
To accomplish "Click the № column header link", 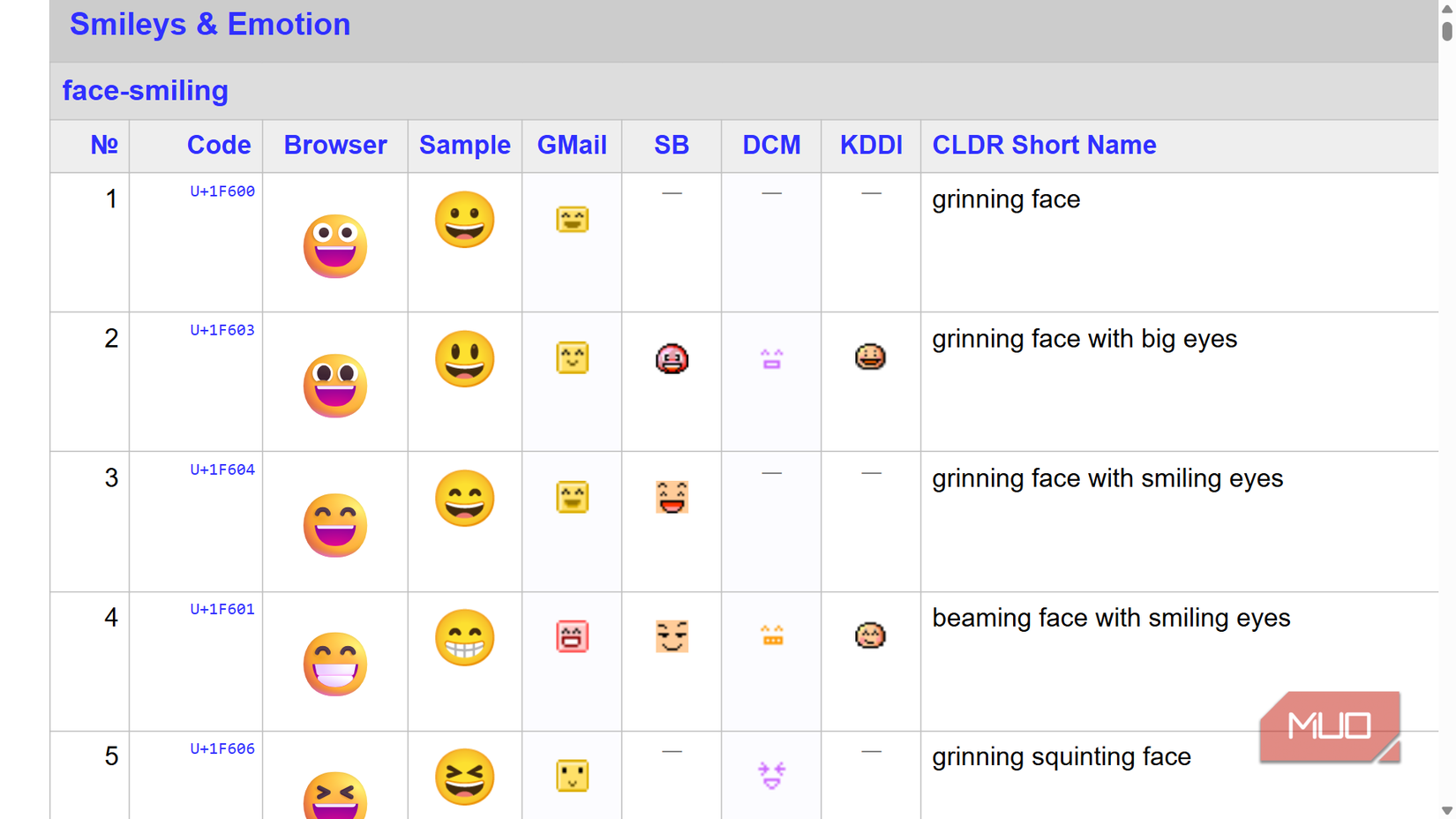I will click(104, 145).
